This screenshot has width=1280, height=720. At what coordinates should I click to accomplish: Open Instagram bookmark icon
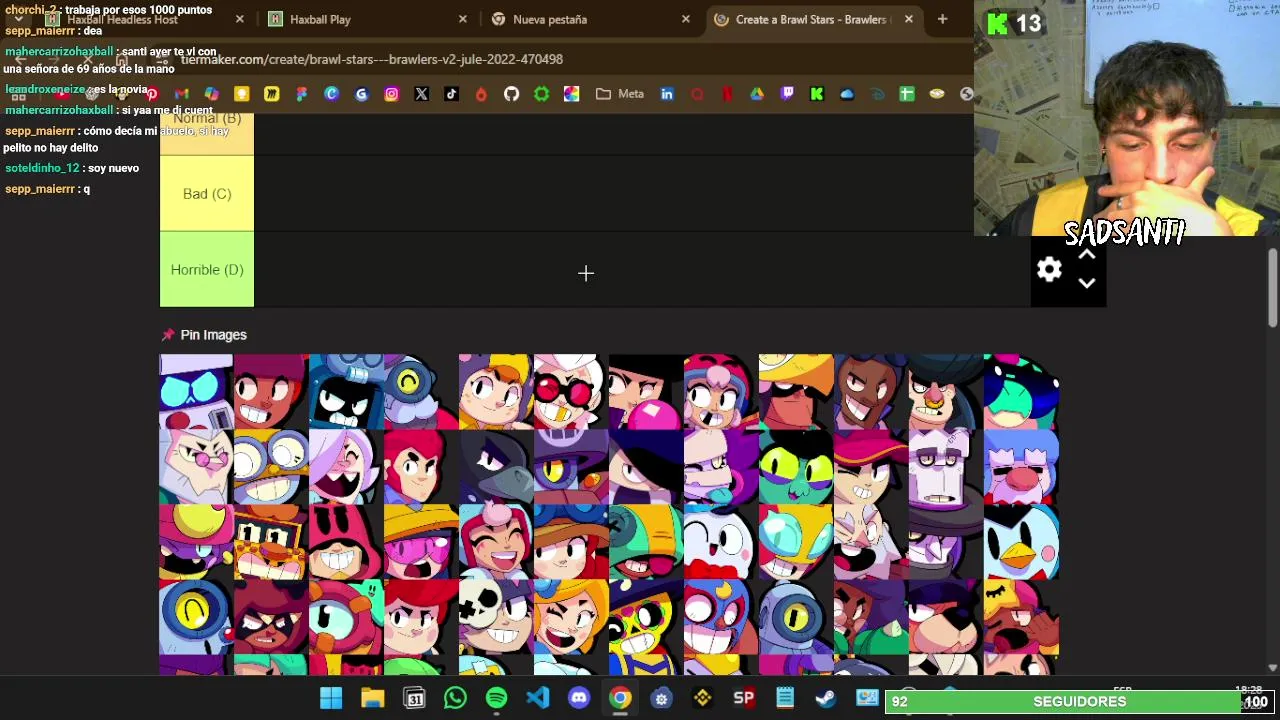[x=392, y=94]
